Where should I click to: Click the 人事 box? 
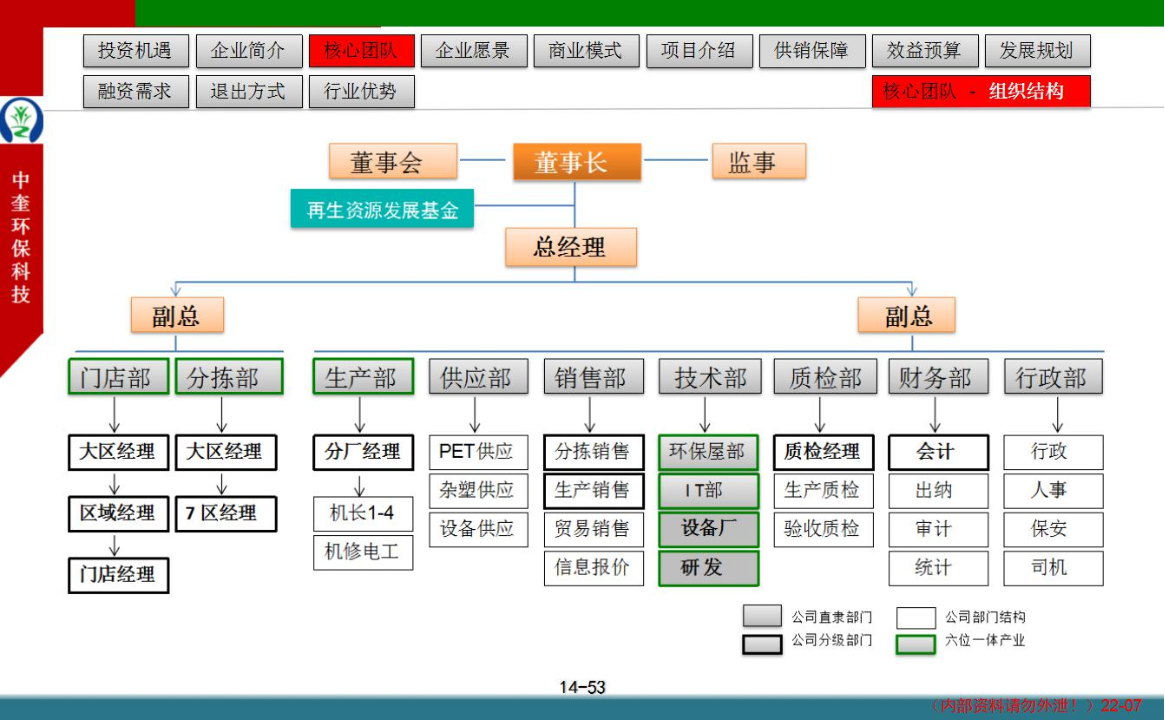[x=1053, y=490]
